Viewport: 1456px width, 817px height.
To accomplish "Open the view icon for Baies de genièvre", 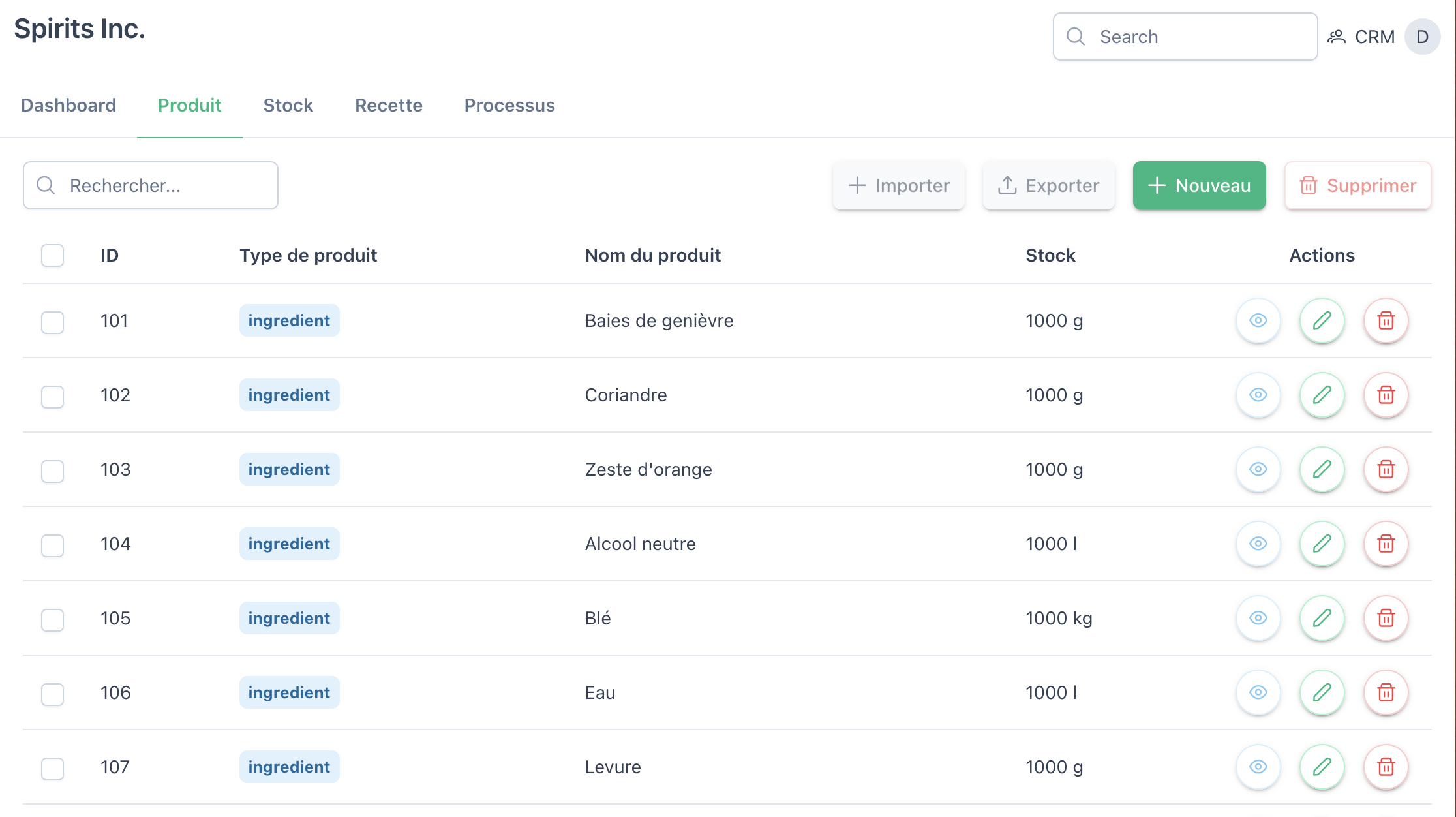I will point(1258,320).
